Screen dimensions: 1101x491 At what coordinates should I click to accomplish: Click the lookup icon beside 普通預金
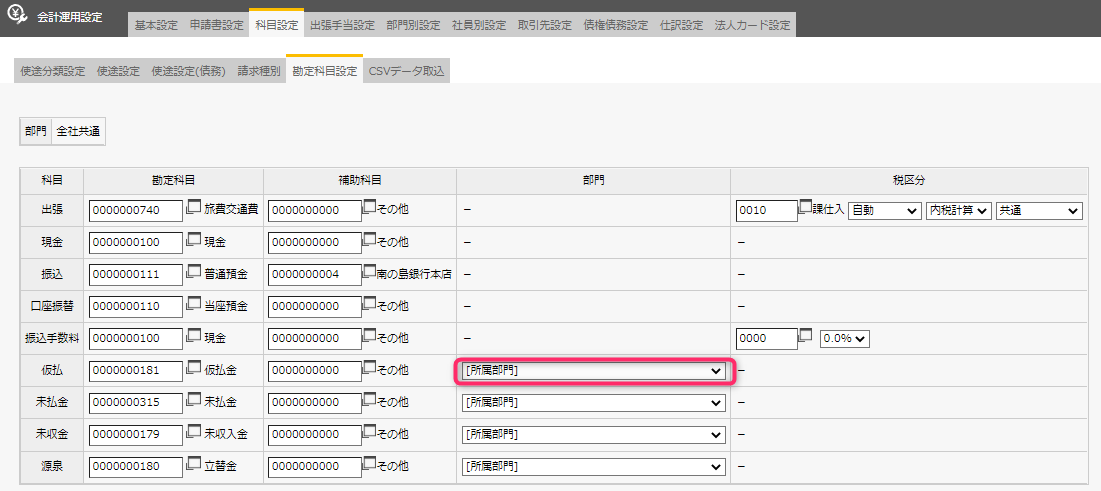pos(194,272)
